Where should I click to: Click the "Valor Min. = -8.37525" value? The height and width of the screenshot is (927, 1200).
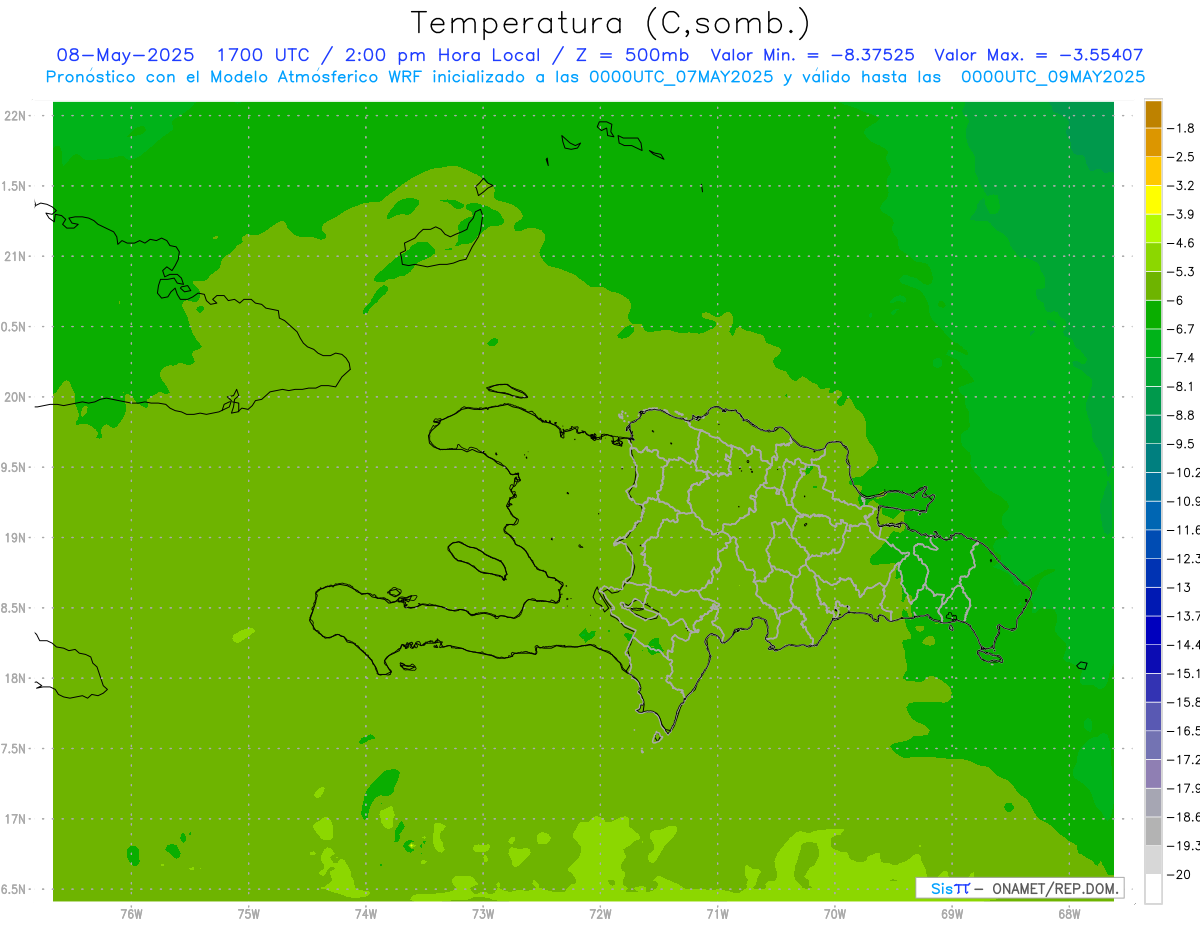[812, 55]
